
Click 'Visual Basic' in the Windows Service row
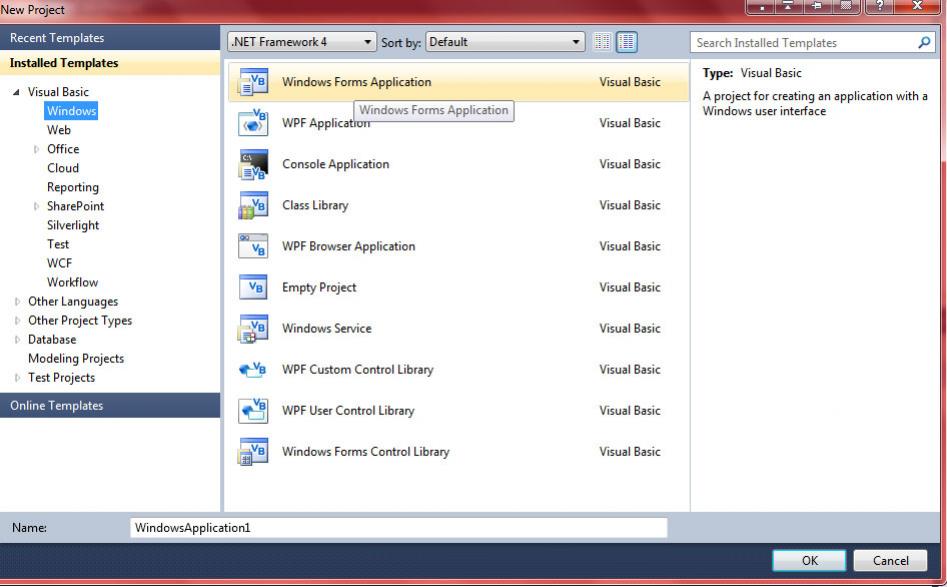(x=629, y=329)
